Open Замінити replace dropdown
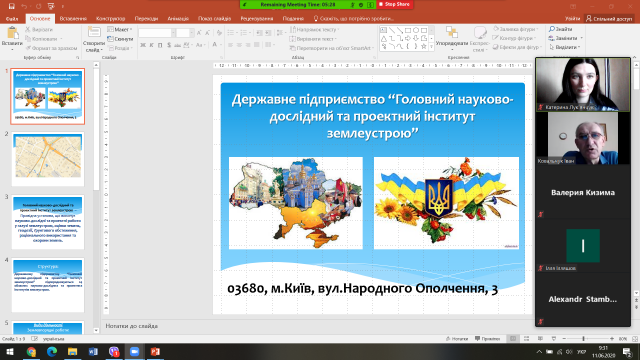Screen dimensions: 640x360 point(565,38)
